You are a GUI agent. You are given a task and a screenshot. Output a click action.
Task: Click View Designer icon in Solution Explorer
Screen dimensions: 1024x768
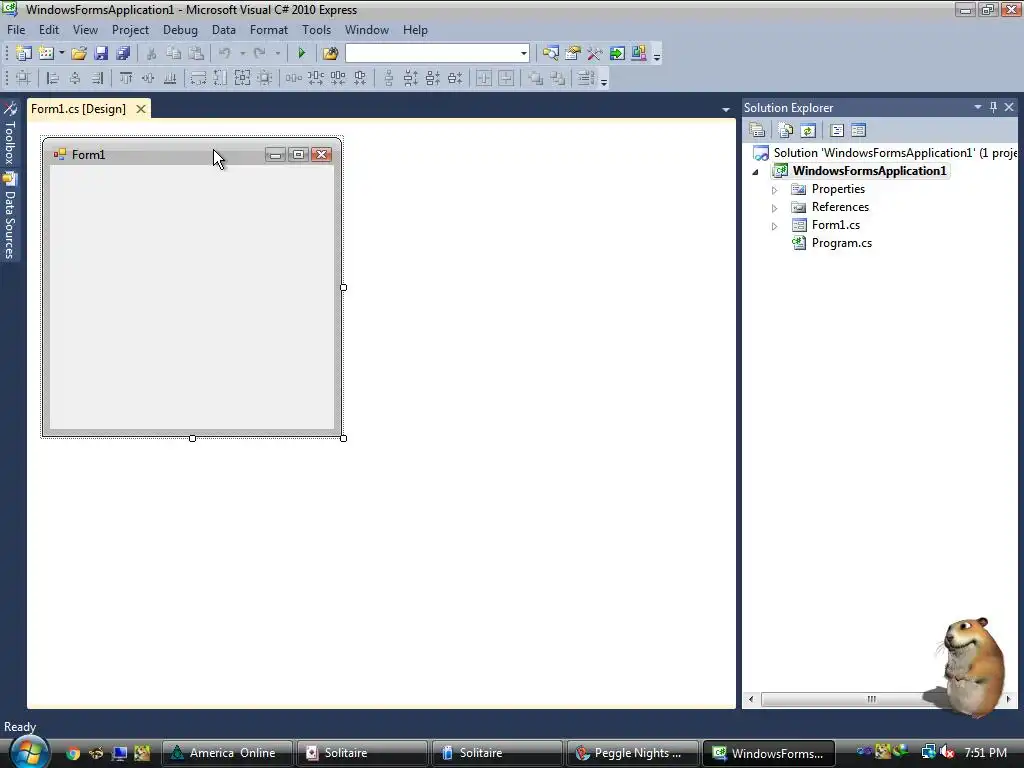click(x=859, y=130)
